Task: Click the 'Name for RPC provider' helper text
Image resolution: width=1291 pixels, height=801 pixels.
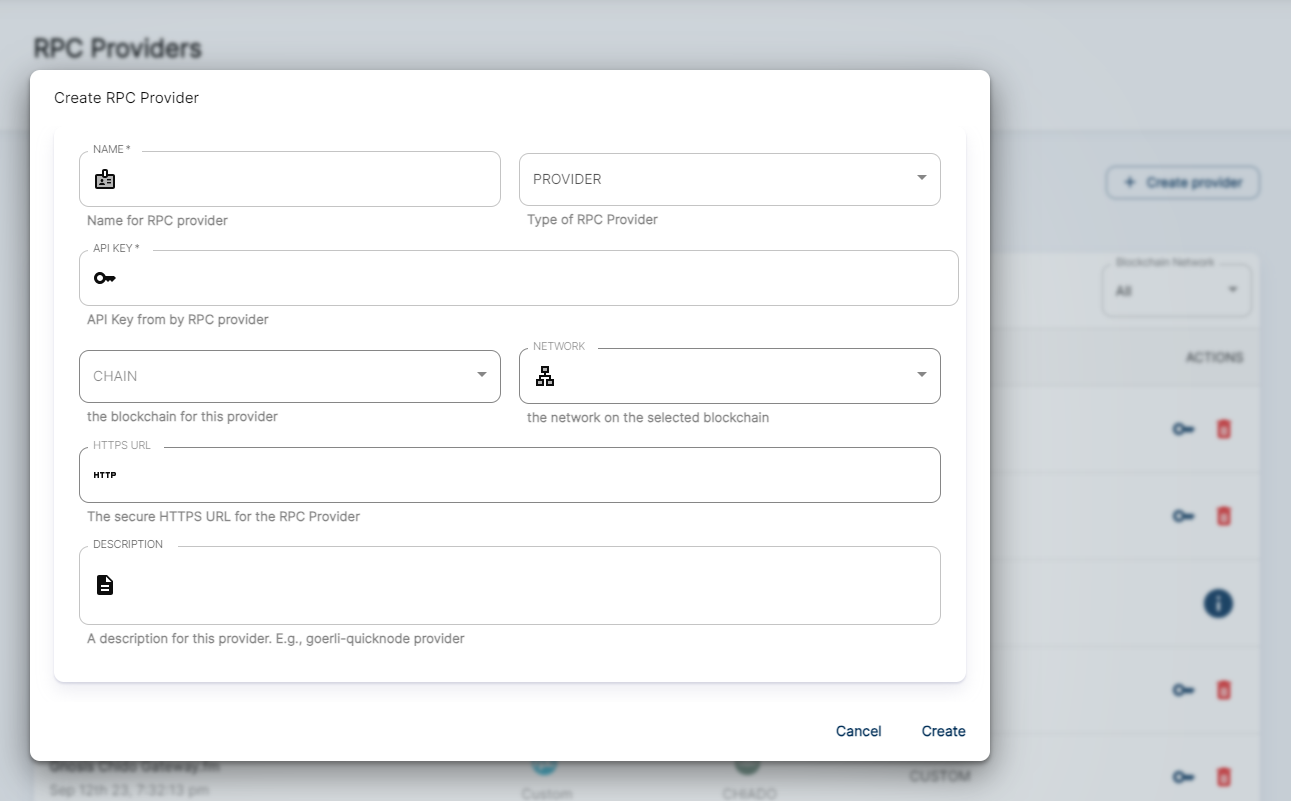Action: click(157, 220)
